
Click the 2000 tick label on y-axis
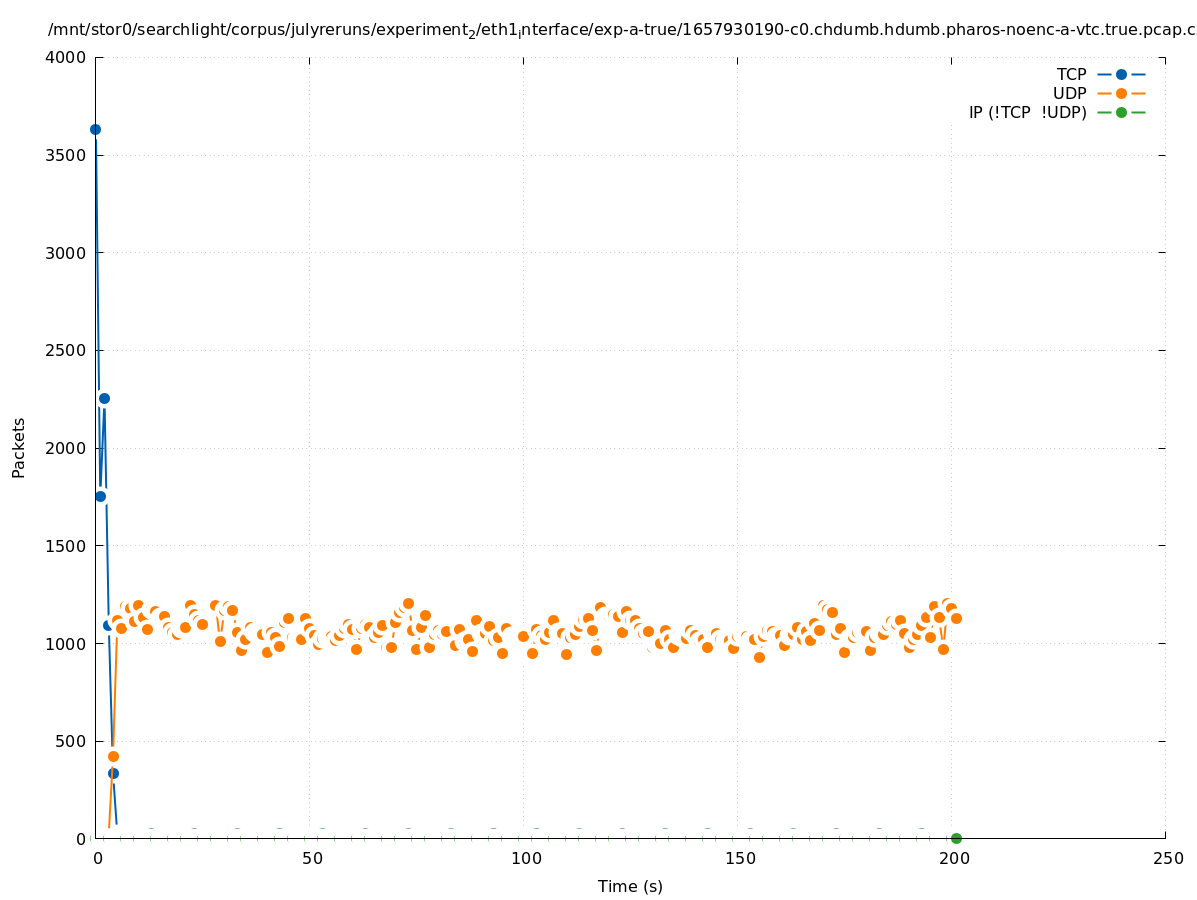(x=66, y=448)
